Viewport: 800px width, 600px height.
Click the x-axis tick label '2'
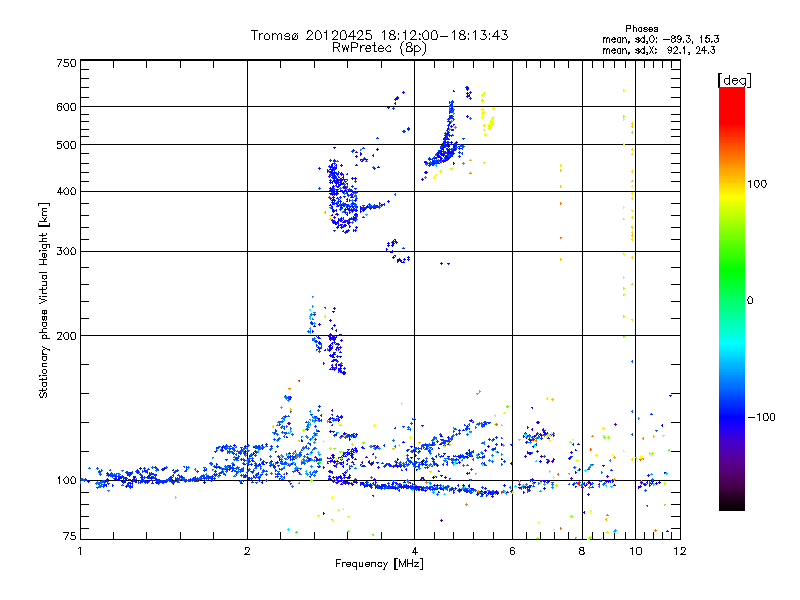click(x=247, y=551)
